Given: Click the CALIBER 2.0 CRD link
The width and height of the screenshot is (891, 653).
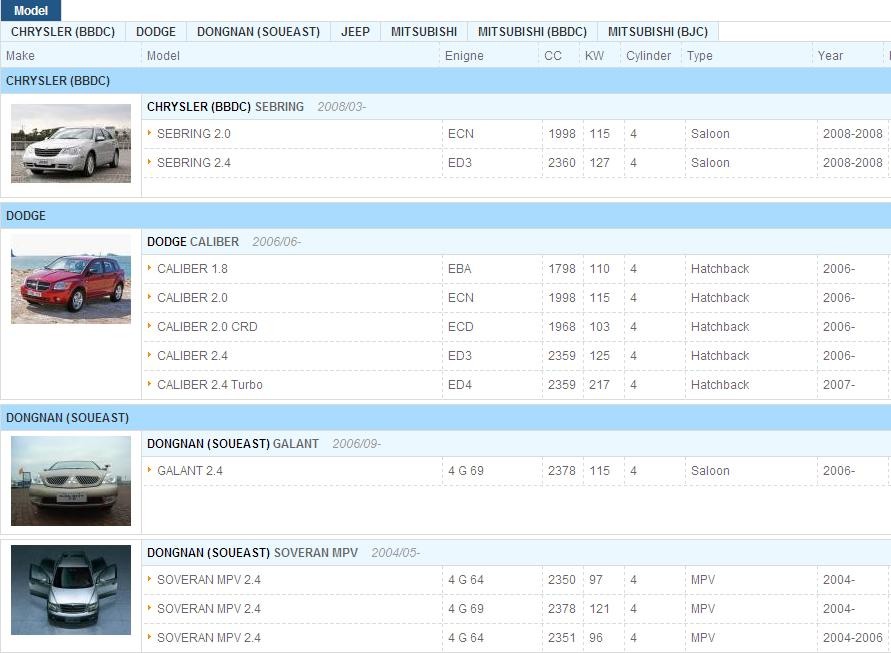Looking at the screenshot, I should click(x=207, y=327).
